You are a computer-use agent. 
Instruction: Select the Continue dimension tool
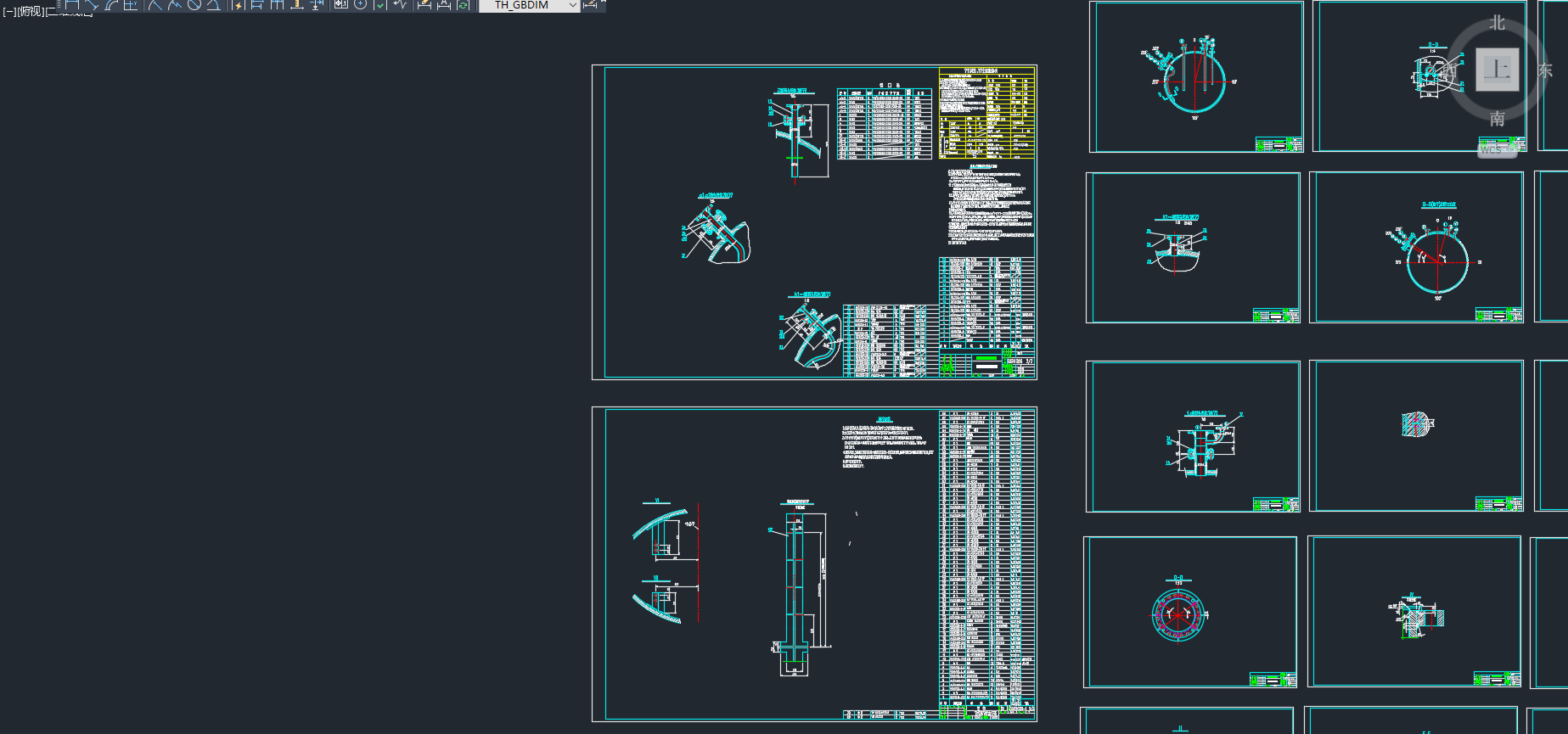[x=277, y=4]
